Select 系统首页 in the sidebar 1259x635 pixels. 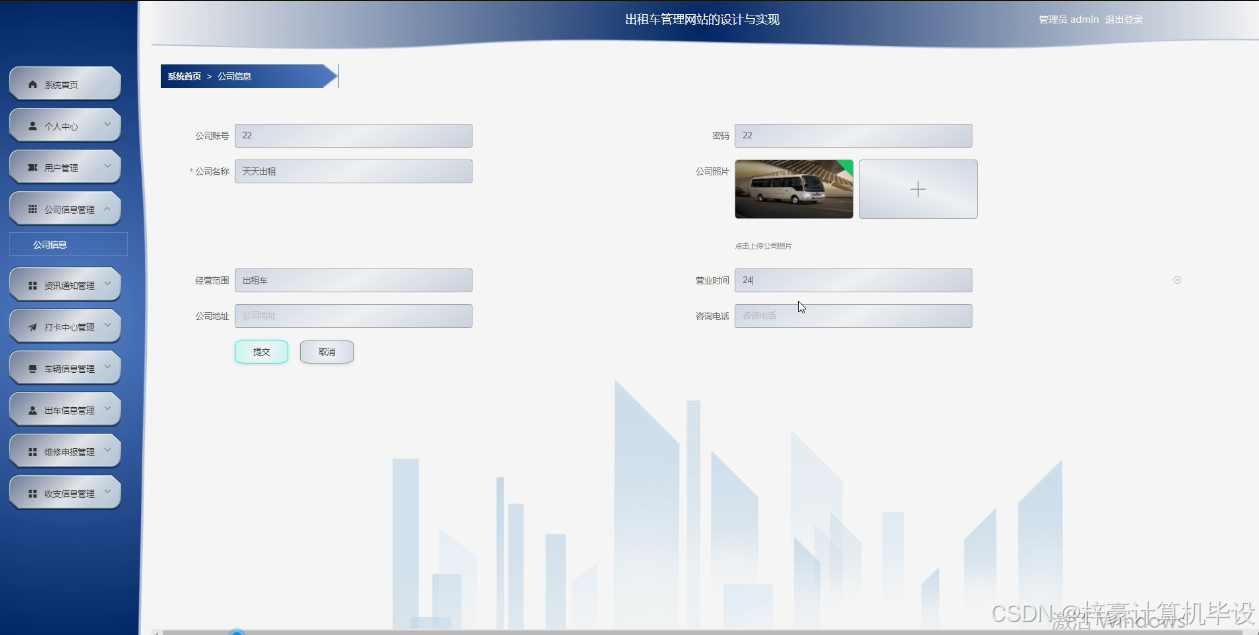click(64, 83)
